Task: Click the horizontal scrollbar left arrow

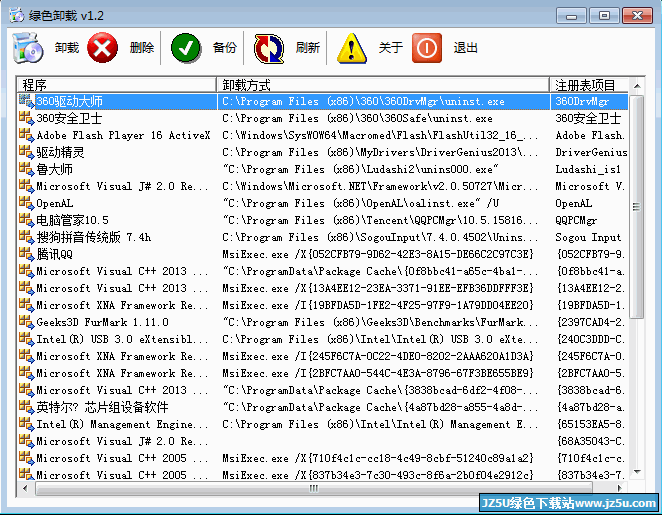Action: point(25,488)
